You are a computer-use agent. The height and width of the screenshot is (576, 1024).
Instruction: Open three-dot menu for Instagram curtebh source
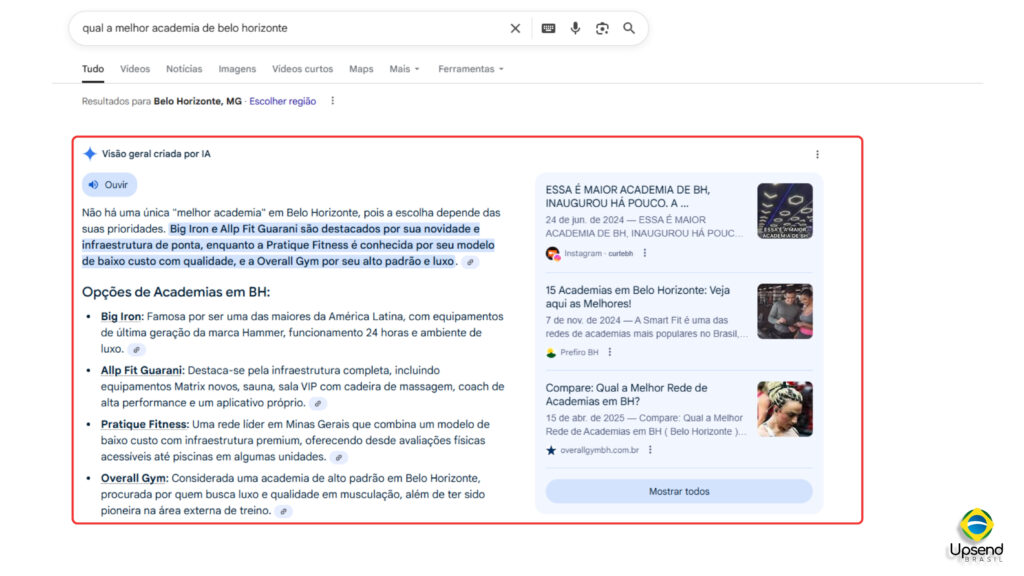[645, 253]
